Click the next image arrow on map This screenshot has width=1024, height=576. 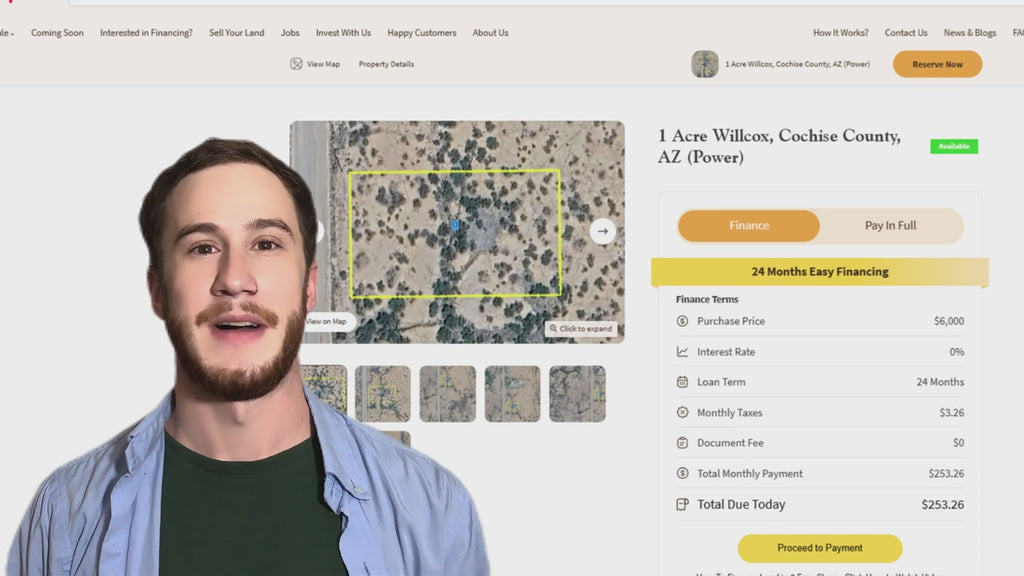(602, 231)
